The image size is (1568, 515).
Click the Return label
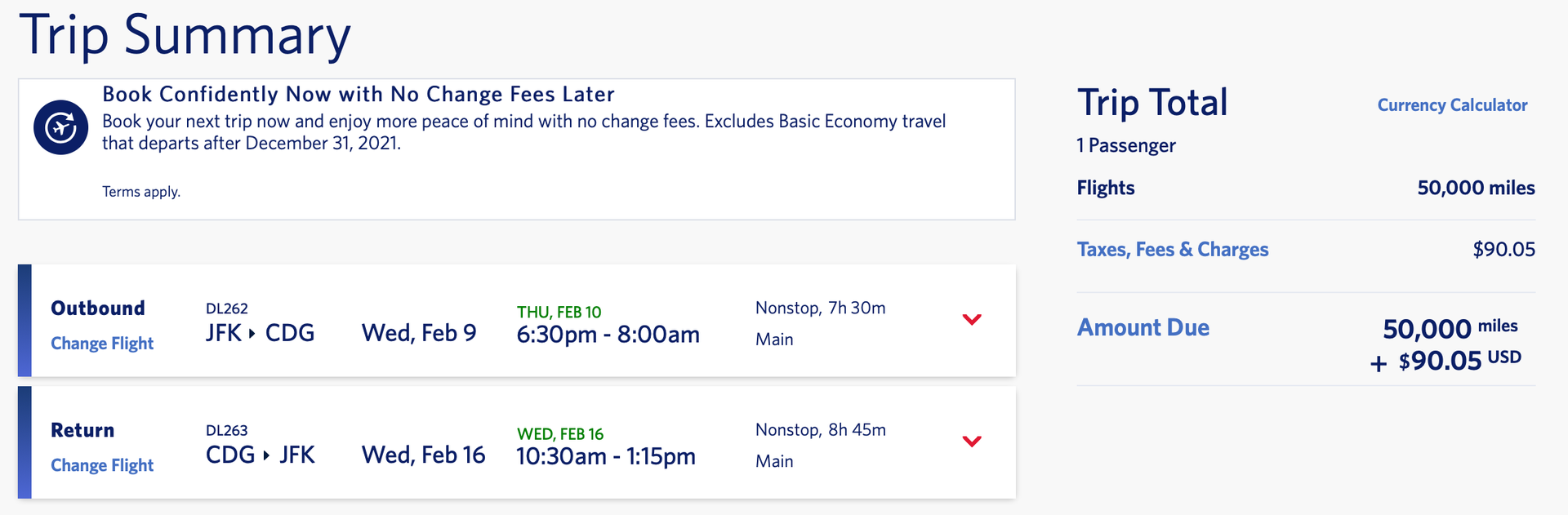coord(82,430)
